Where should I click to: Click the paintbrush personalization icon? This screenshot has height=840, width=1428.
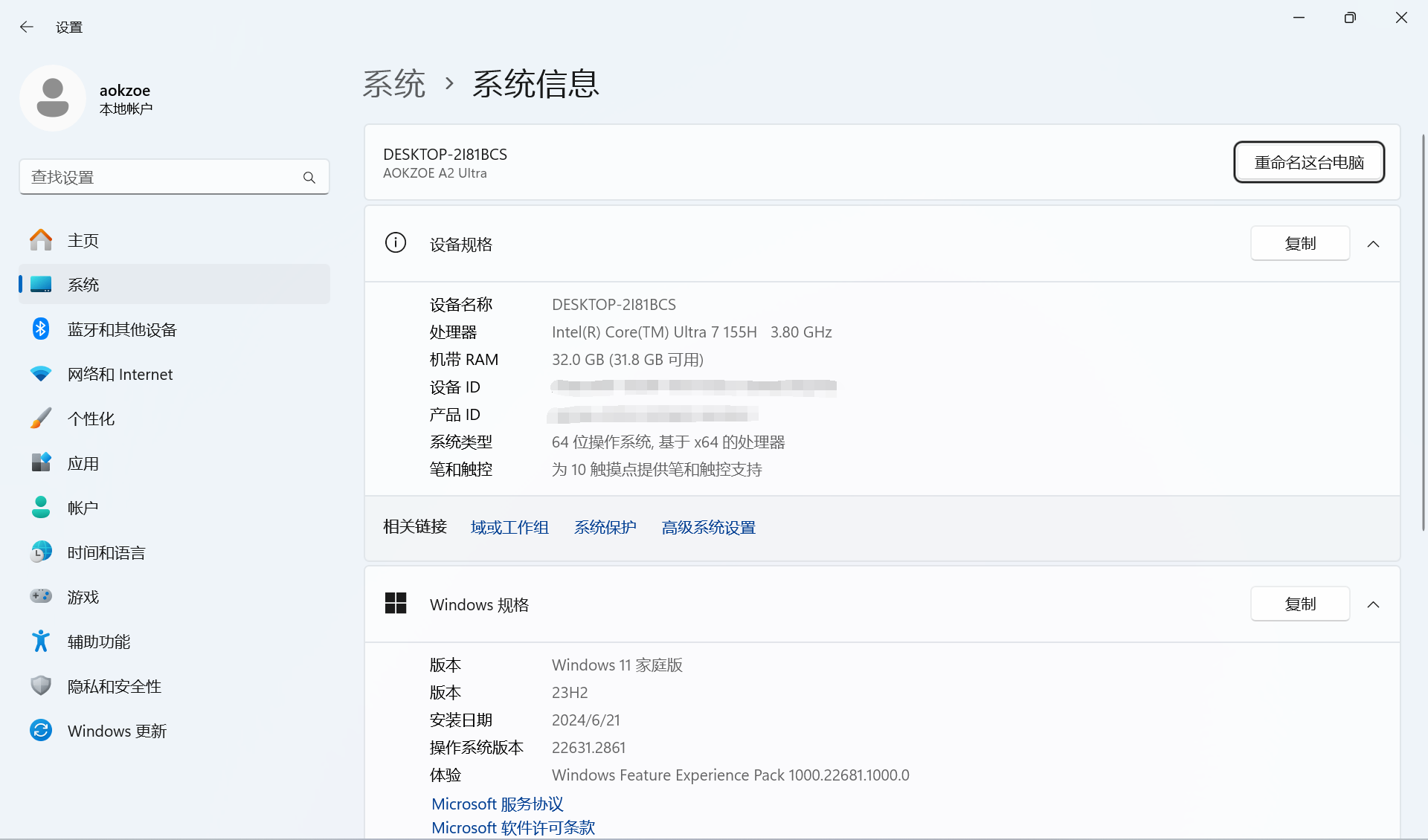click(41, 418)
